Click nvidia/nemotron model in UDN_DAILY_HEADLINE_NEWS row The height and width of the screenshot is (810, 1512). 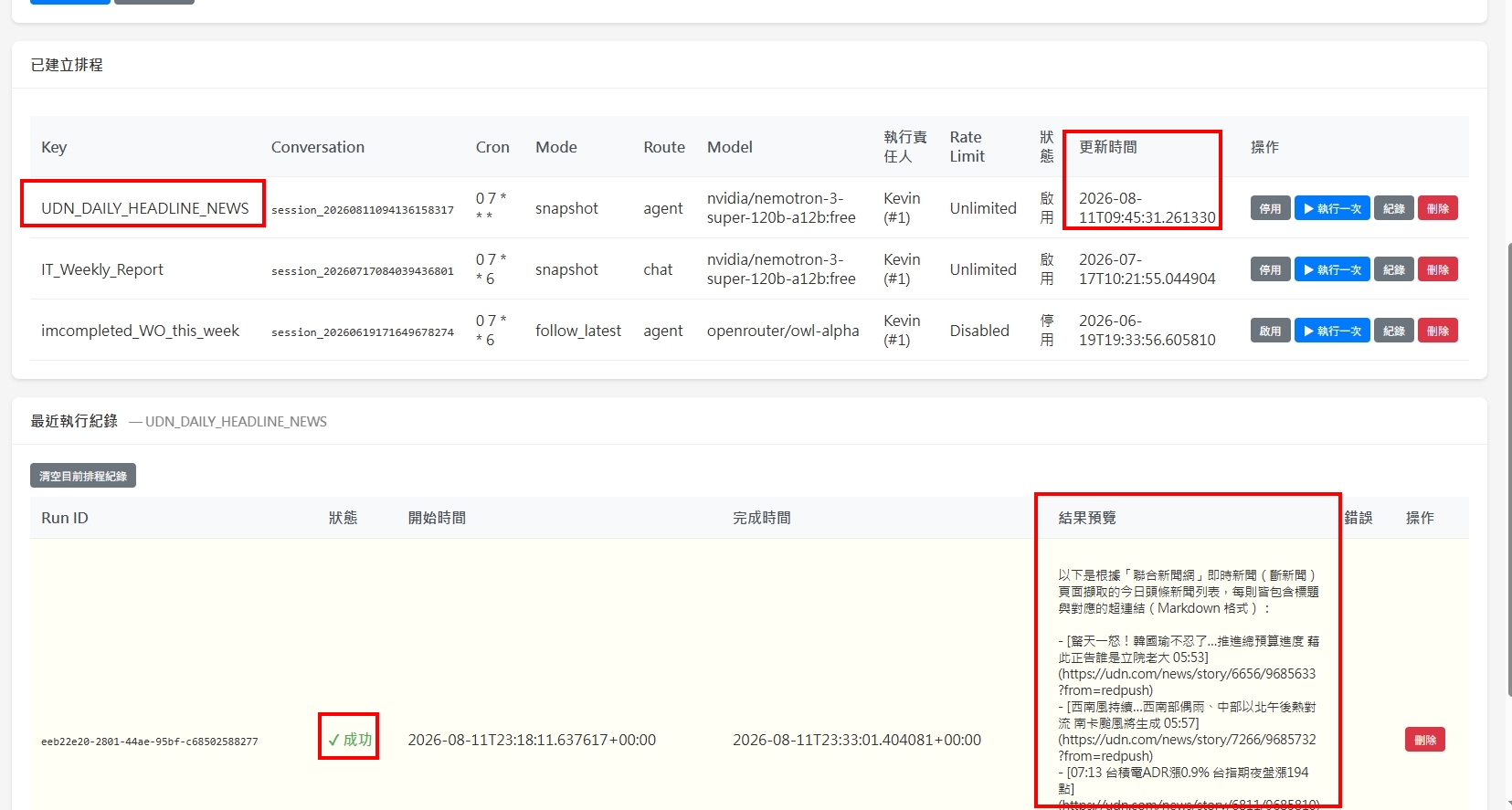point(781,208)
